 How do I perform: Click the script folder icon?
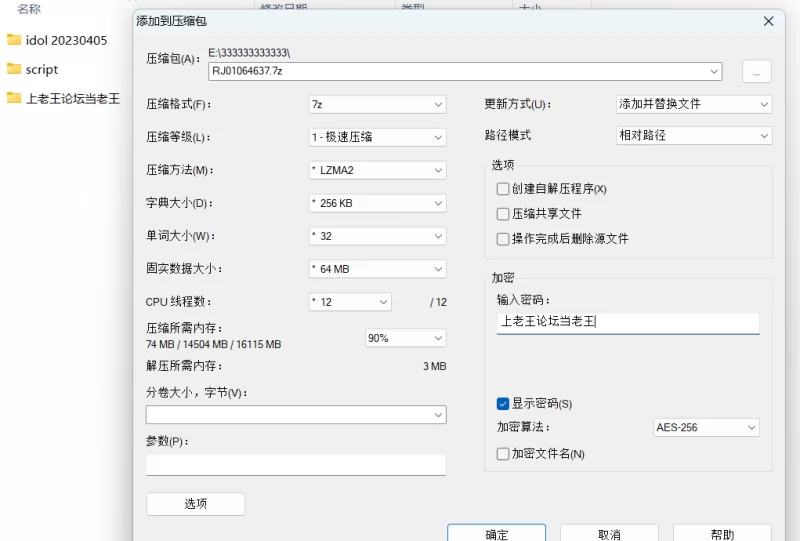coord(14,69)
